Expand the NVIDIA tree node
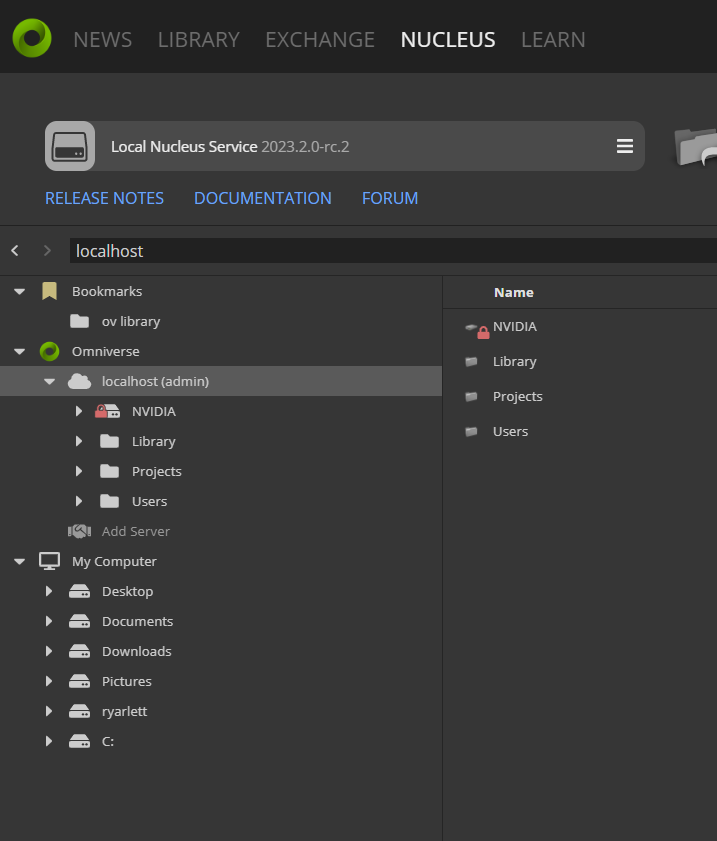The width and height of the screenshot is (717, 841). tap(79, 411)
